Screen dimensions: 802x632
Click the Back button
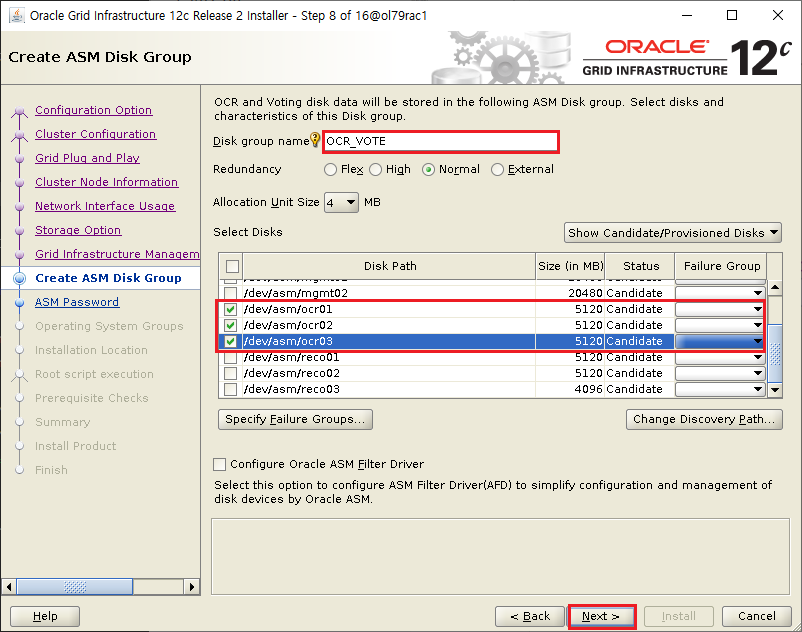click(x=530, y=616)
